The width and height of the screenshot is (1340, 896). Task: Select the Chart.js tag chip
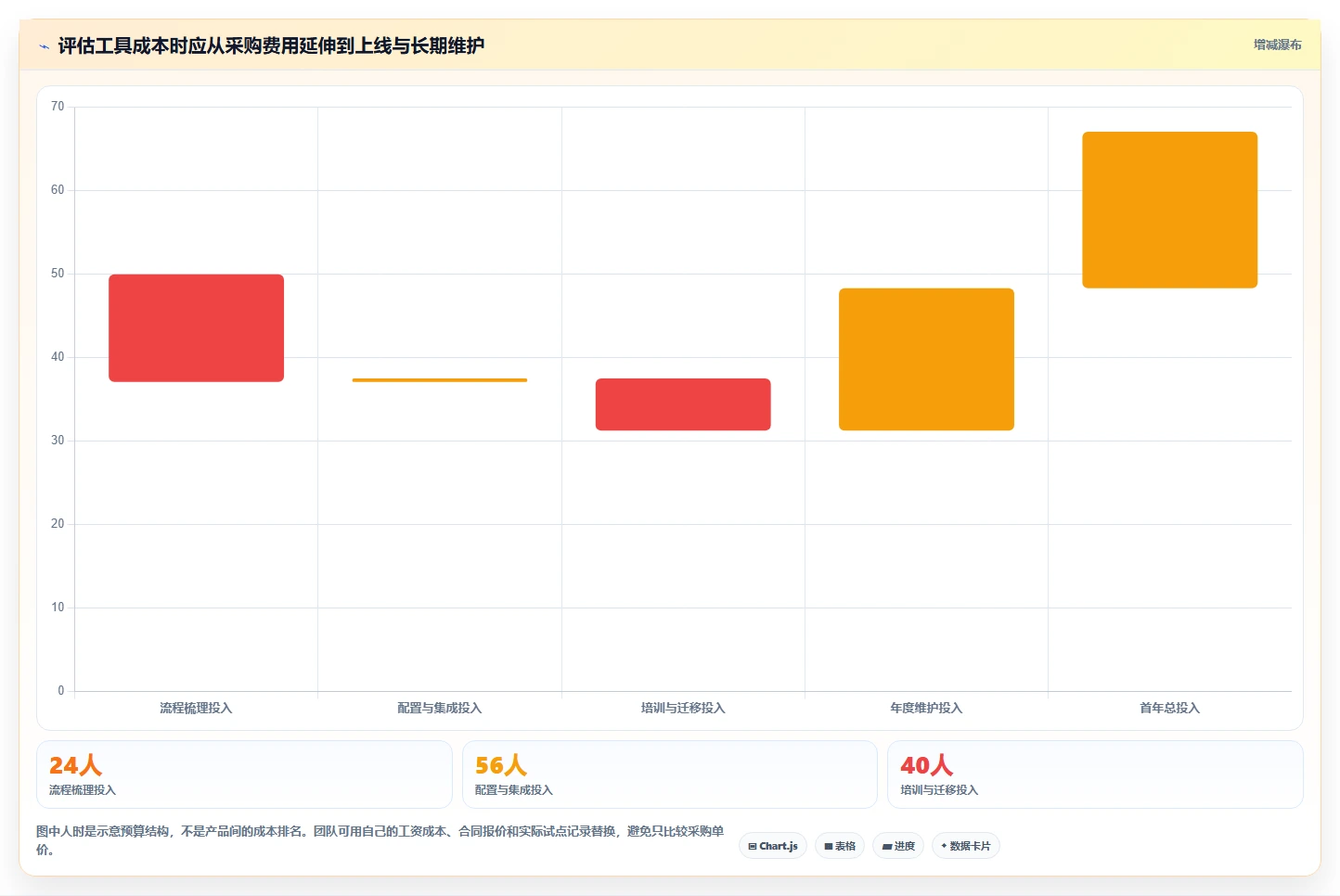pyautogui.click(x=773, y=846)
